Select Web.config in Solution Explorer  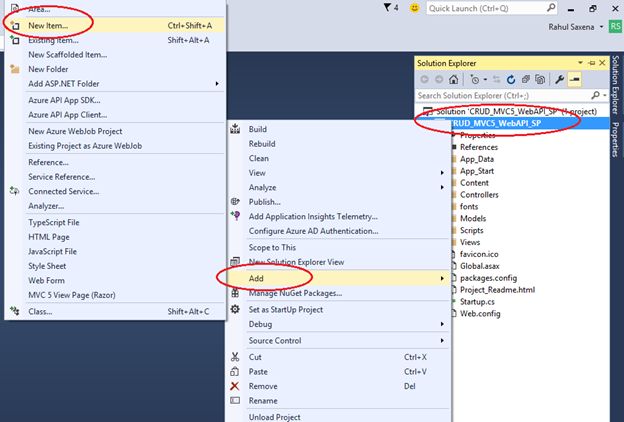480,313
